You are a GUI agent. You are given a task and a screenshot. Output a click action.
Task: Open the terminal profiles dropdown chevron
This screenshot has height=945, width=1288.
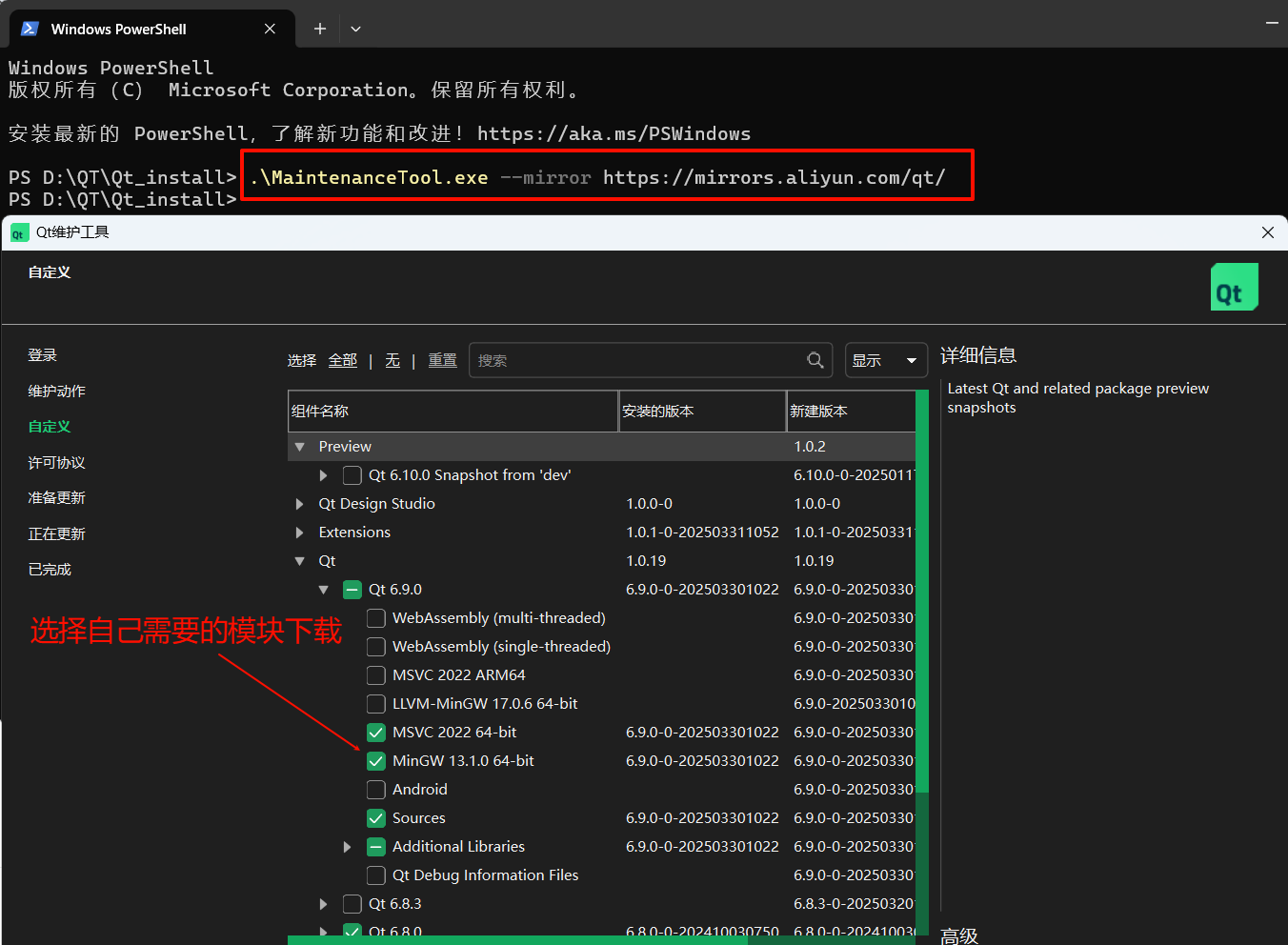pyautogui.click(x=355, y=29)
